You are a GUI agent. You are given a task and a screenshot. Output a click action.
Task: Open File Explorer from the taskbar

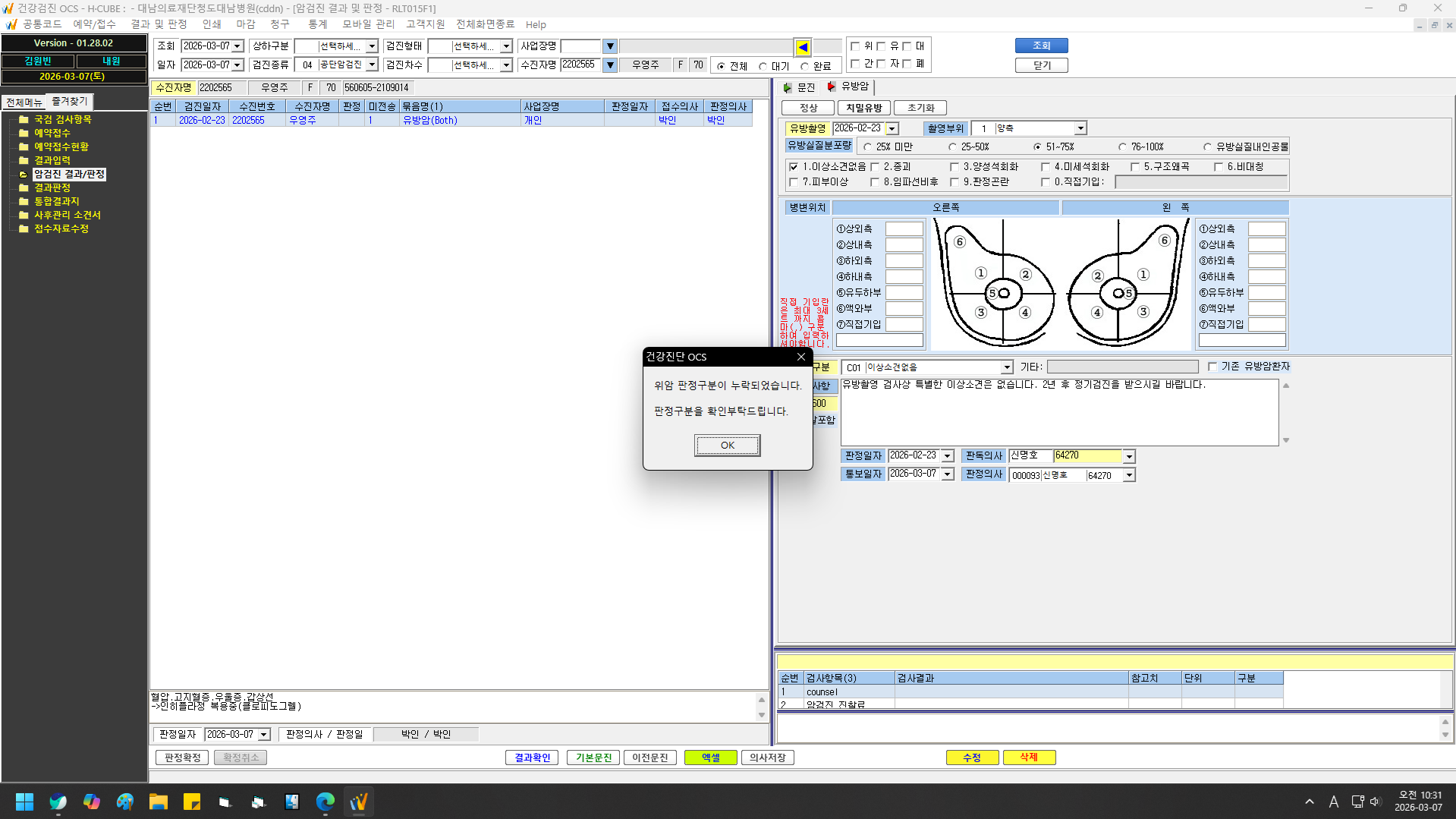click(x=159, y=802)
